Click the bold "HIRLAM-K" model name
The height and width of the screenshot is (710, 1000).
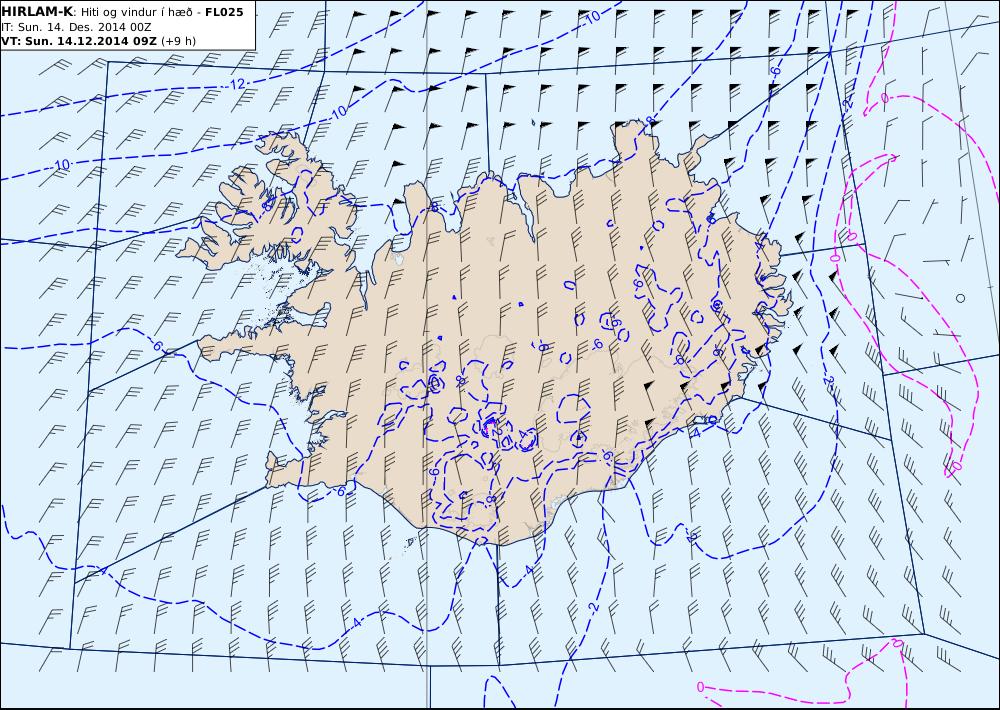tap(37, 12)
